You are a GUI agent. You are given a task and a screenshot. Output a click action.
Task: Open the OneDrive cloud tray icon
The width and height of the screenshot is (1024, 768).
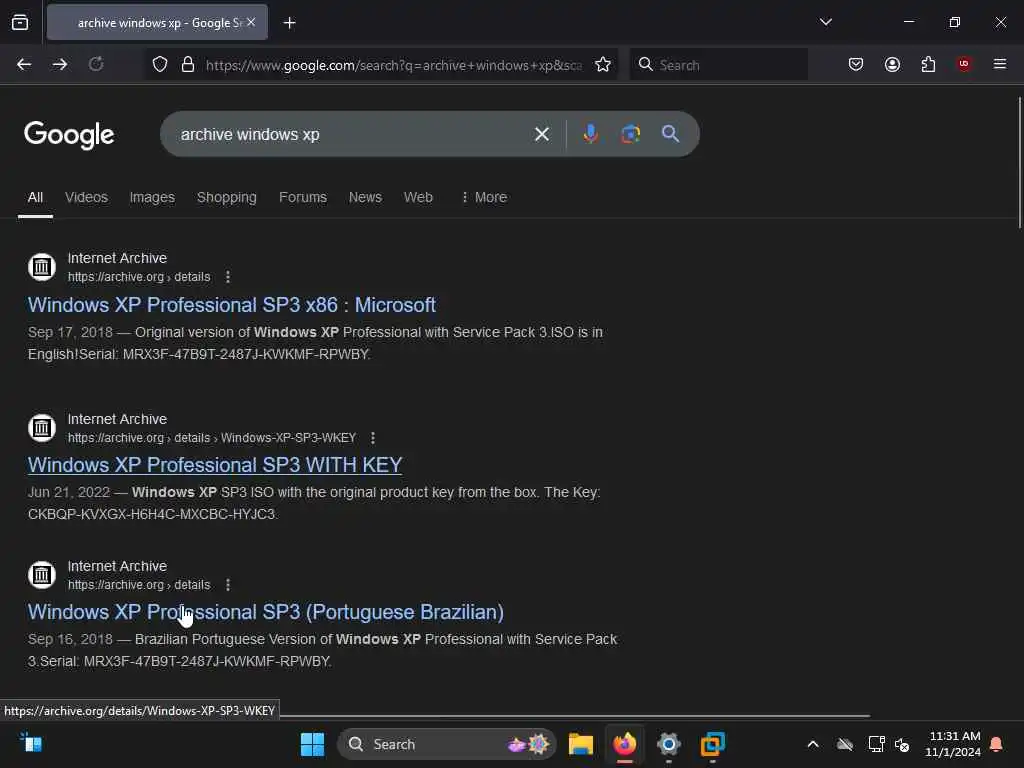[x=845, y=744]
